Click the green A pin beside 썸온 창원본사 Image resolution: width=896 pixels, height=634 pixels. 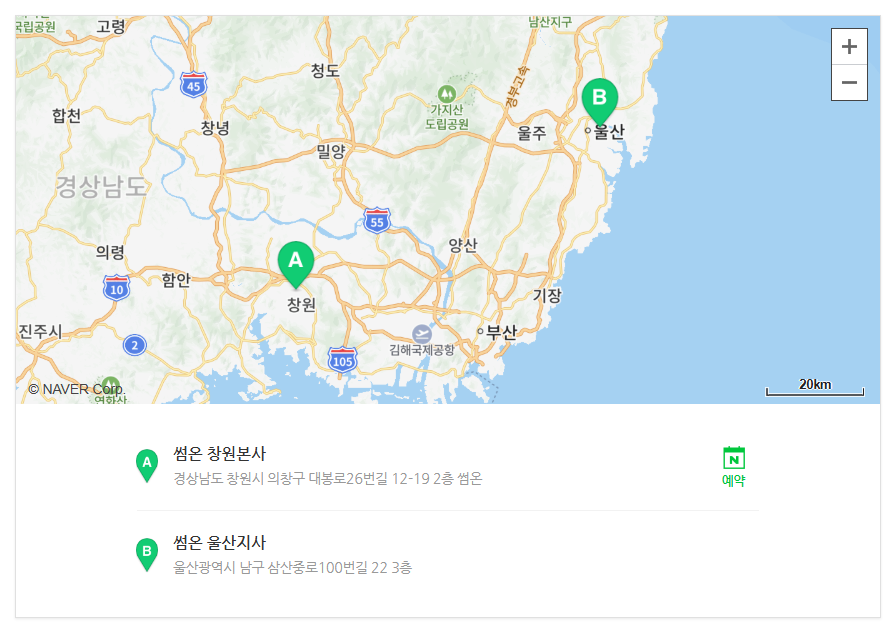(x=147, y=466)
